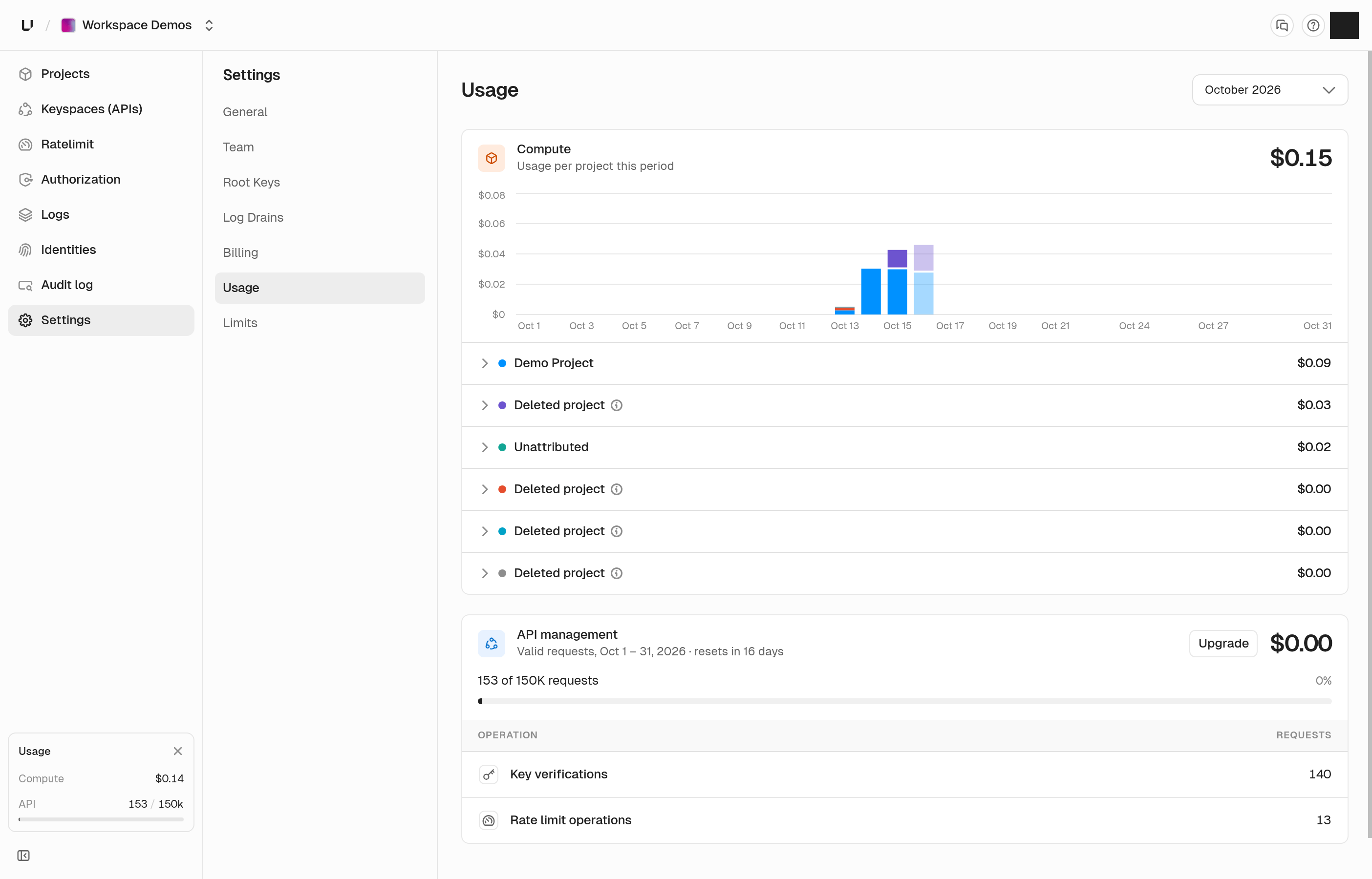
Task: Click the Oct 15 purple bar segment
Action: pos(897,258)
